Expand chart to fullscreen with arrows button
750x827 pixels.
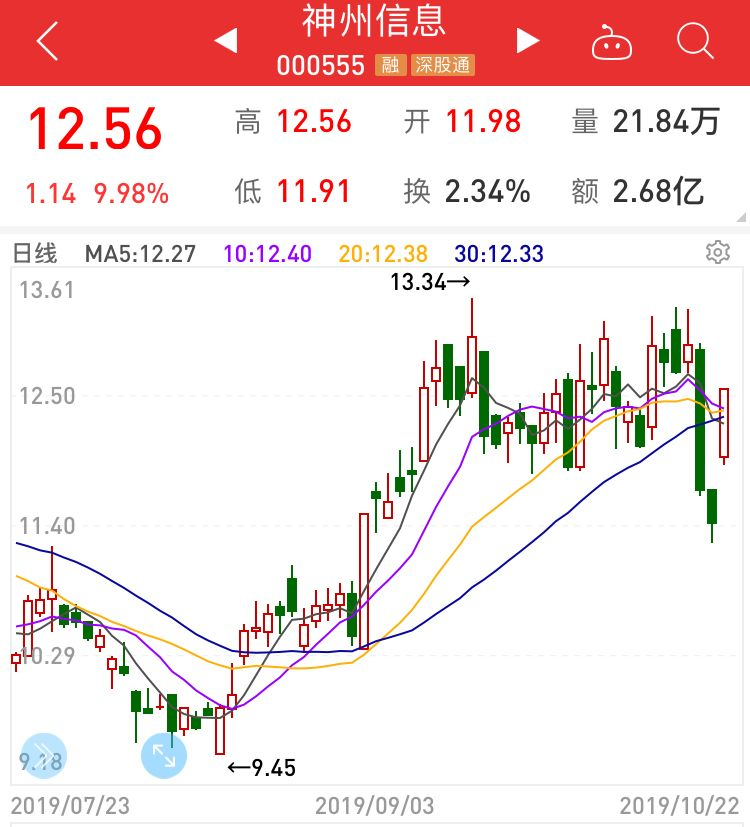[164, 756]
